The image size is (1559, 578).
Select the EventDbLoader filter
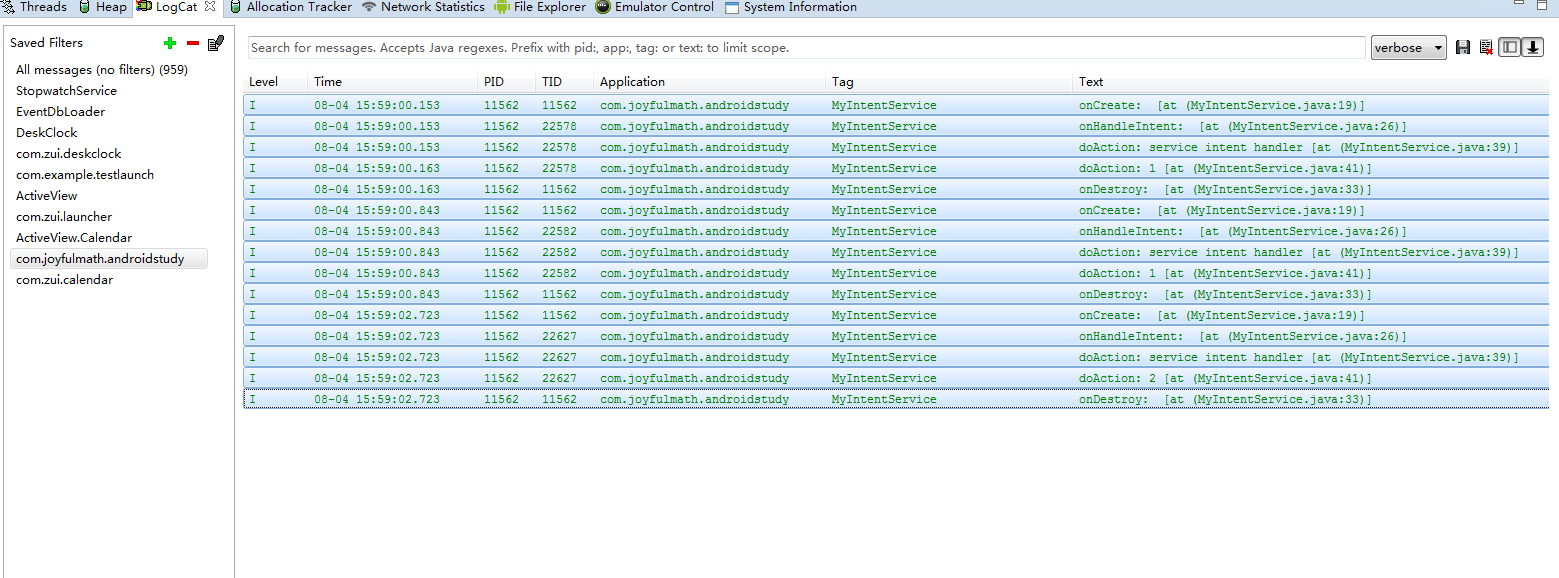pos(60,112)
